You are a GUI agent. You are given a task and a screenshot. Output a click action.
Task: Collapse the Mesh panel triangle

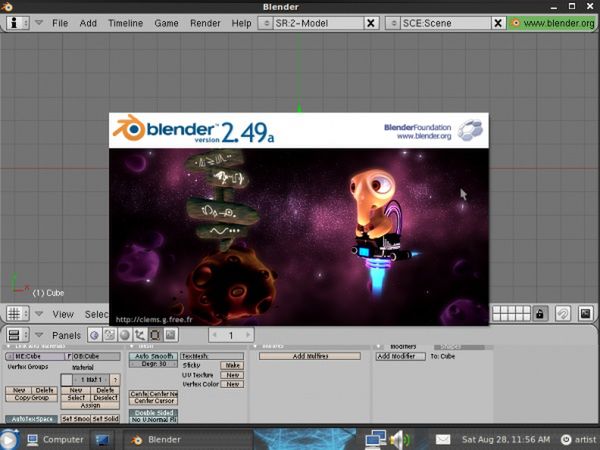(132, 347)
